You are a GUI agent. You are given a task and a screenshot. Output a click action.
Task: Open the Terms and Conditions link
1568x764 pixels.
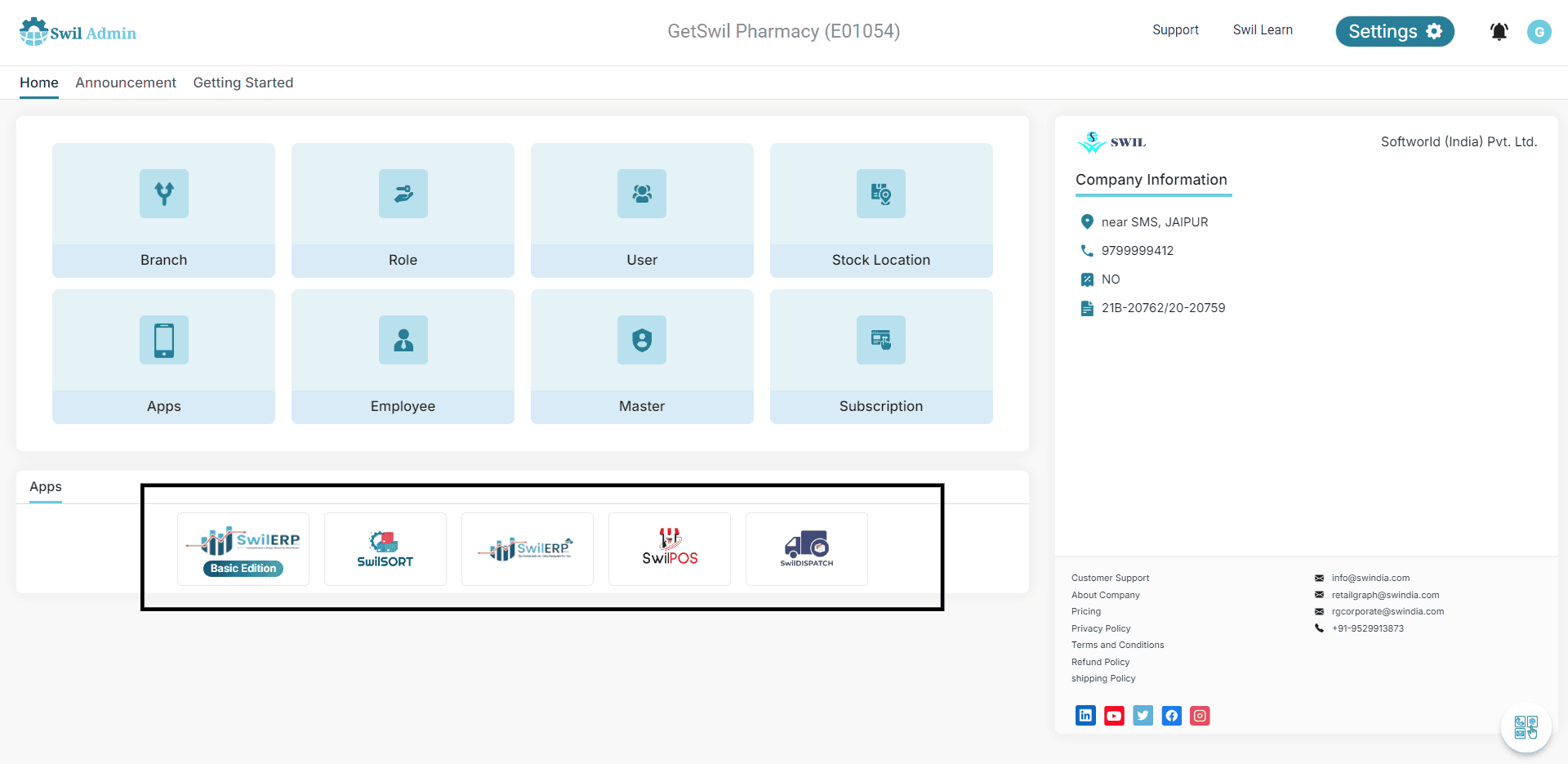1118,645
